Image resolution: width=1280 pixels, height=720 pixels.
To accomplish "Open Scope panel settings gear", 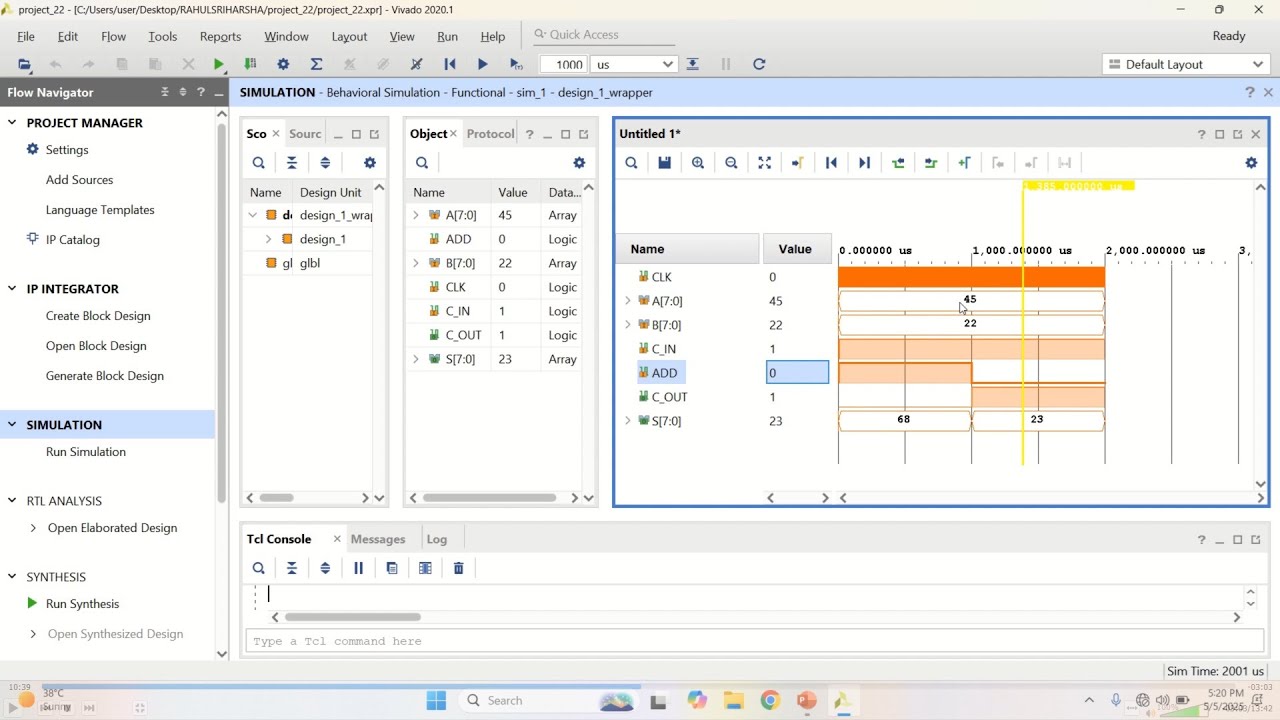I will 370,163.
